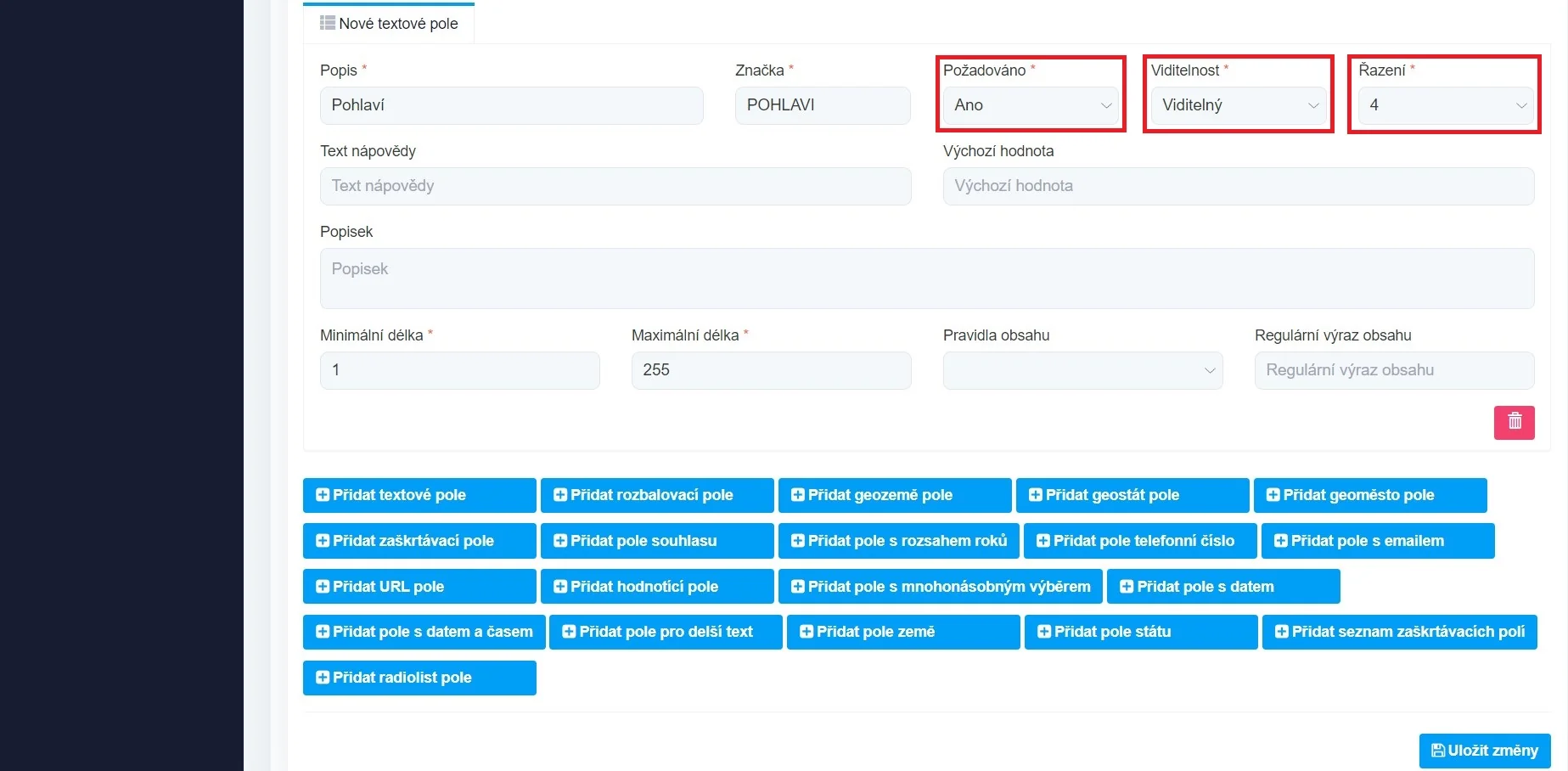Select the Nové textové pole tab
Image resolution: width=1568 pixels, height=771 pixels.
(389, 24)
